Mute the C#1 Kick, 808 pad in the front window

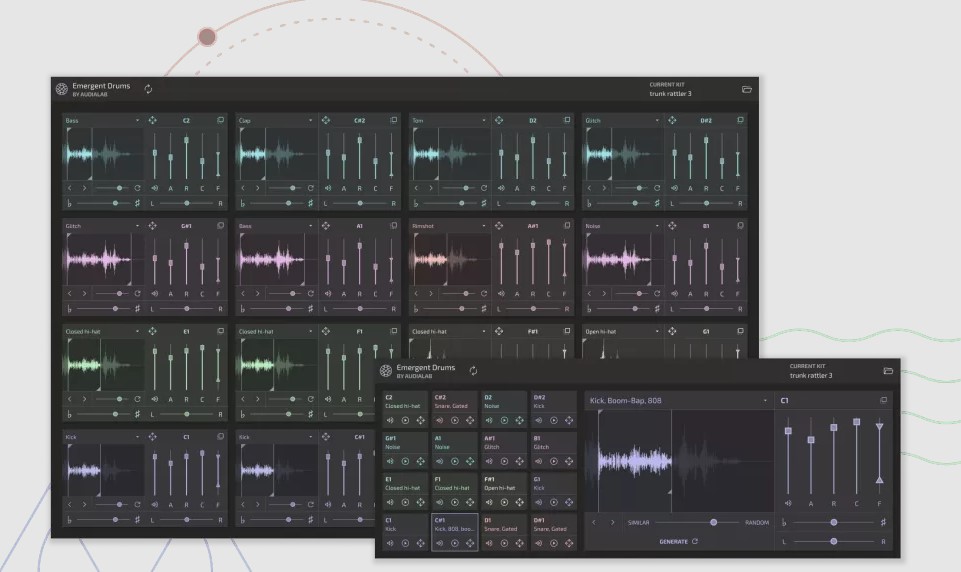click(x=439, y=543)
